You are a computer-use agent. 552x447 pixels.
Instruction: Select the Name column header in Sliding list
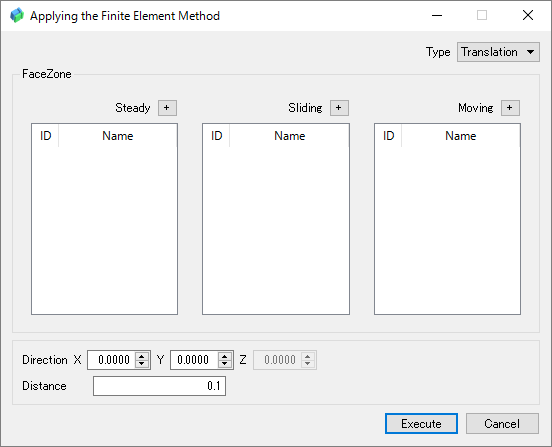click(x=289, y=136)
